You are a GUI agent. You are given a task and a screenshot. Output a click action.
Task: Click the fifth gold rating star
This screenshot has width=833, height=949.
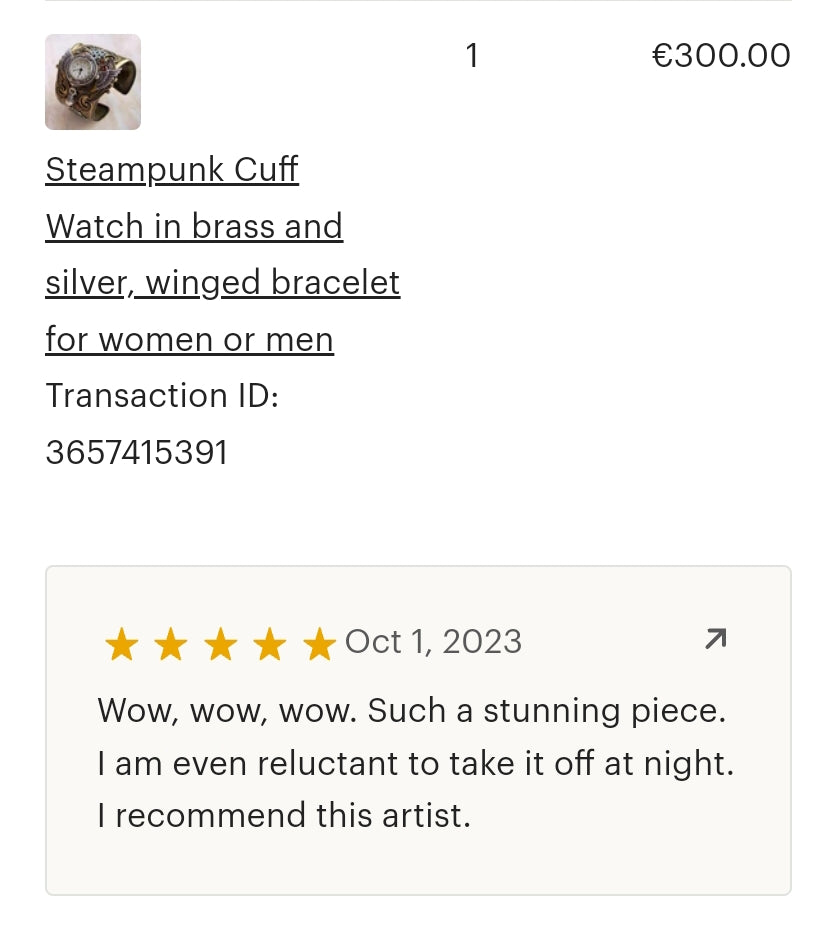coord(319,645)
